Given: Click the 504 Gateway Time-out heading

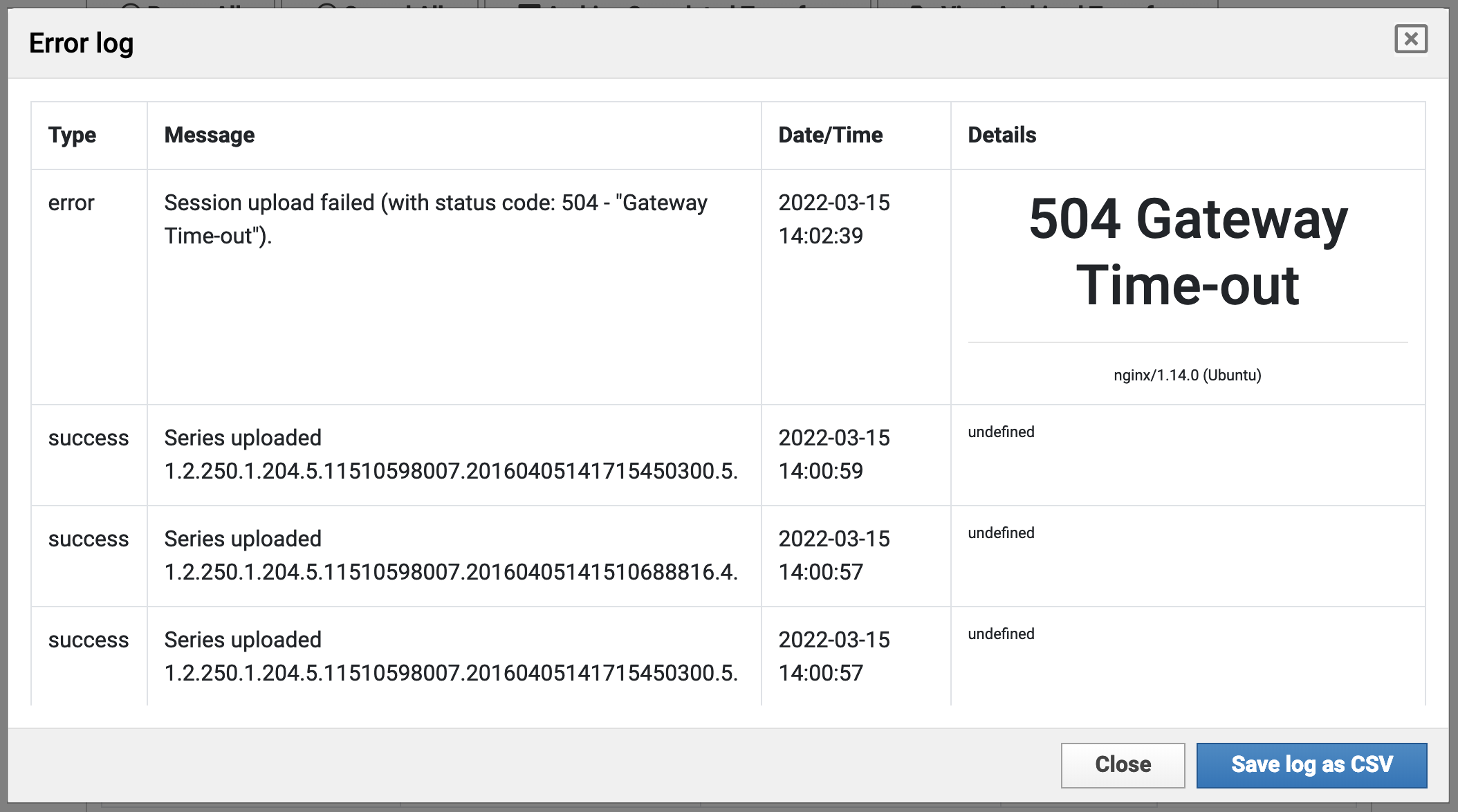Looking at the screenshot, I should click(x=1188, y=251).
